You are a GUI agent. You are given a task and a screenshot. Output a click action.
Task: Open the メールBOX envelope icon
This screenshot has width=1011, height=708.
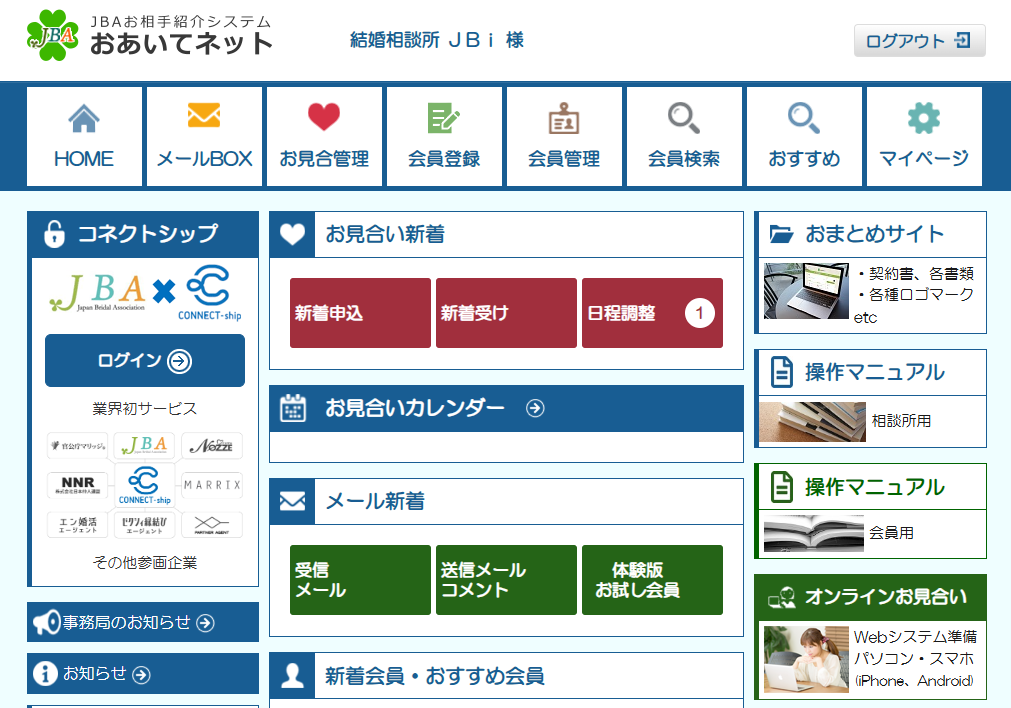204,116
